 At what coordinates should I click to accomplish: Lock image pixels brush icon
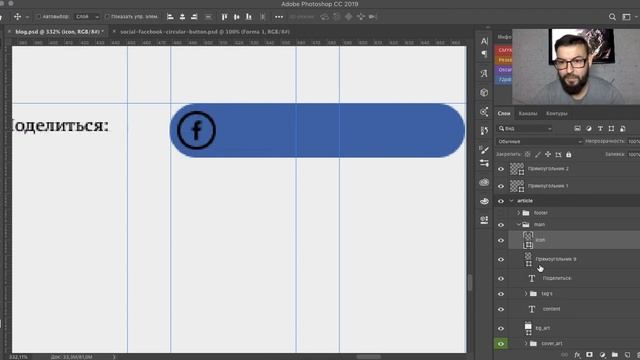538,154
